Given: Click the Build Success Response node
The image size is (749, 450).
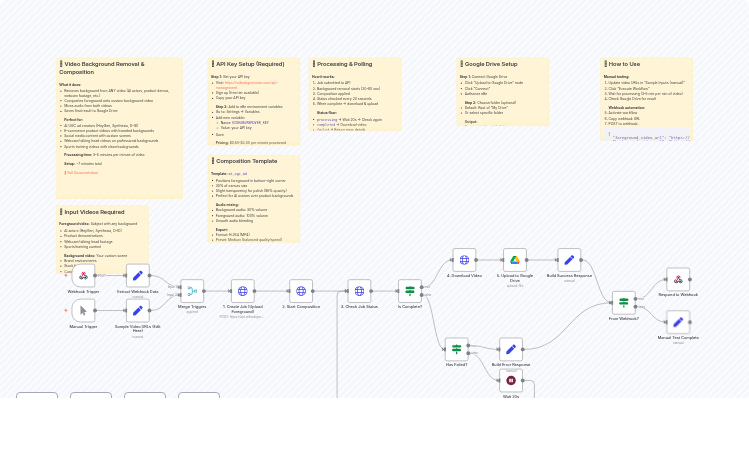Looking at the screenshot, I should coord(569,260).
